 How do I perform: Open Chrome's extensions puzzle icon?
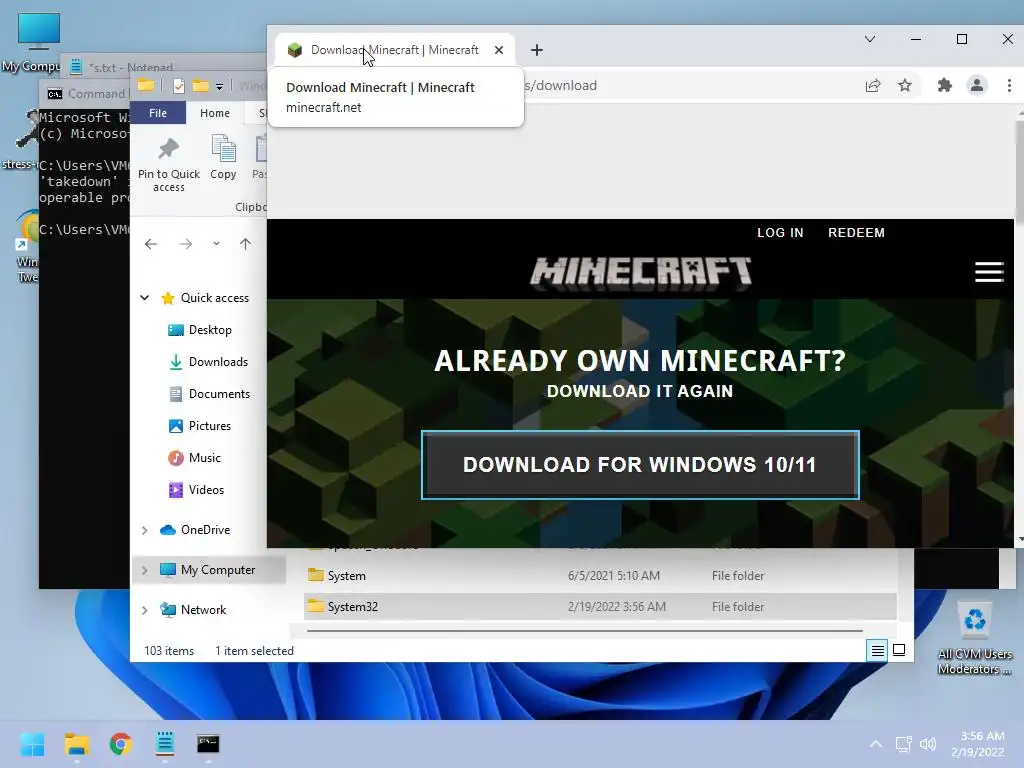click(x=944, y=86)
